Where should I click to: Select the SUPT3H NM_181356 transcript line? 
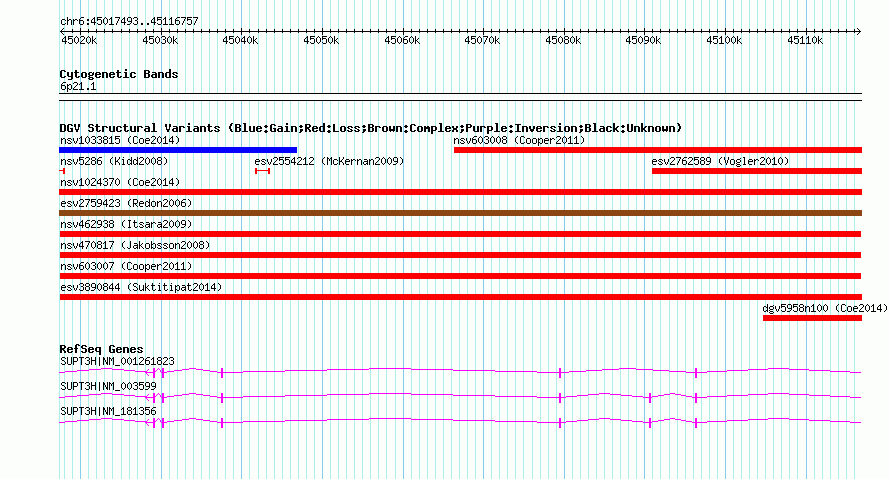(460, 422)
